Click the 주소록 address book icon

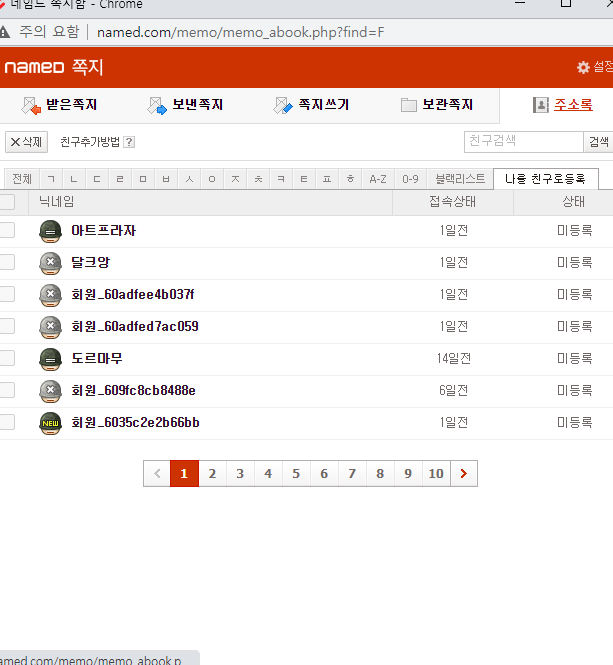point(540,105)
